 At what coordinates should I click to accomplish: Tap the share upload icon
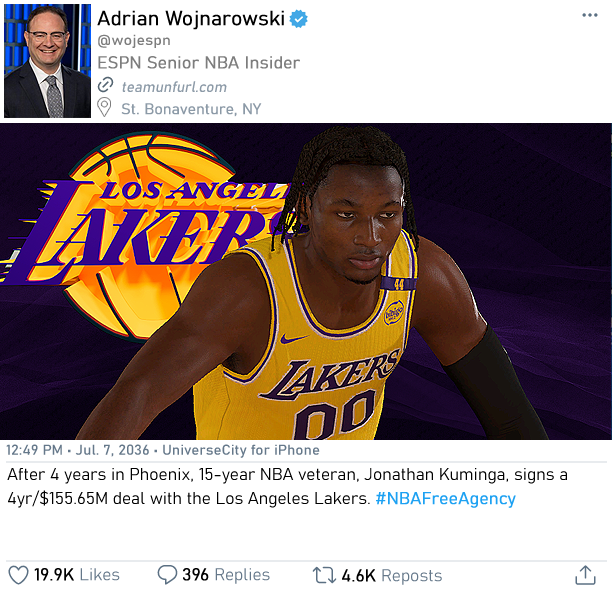585,575
